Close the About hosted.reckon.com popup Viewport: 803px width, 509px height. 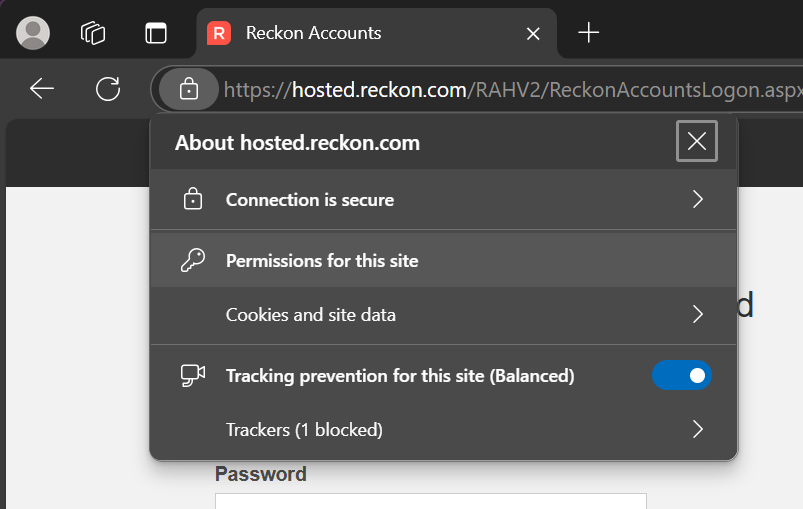[696, 141]
